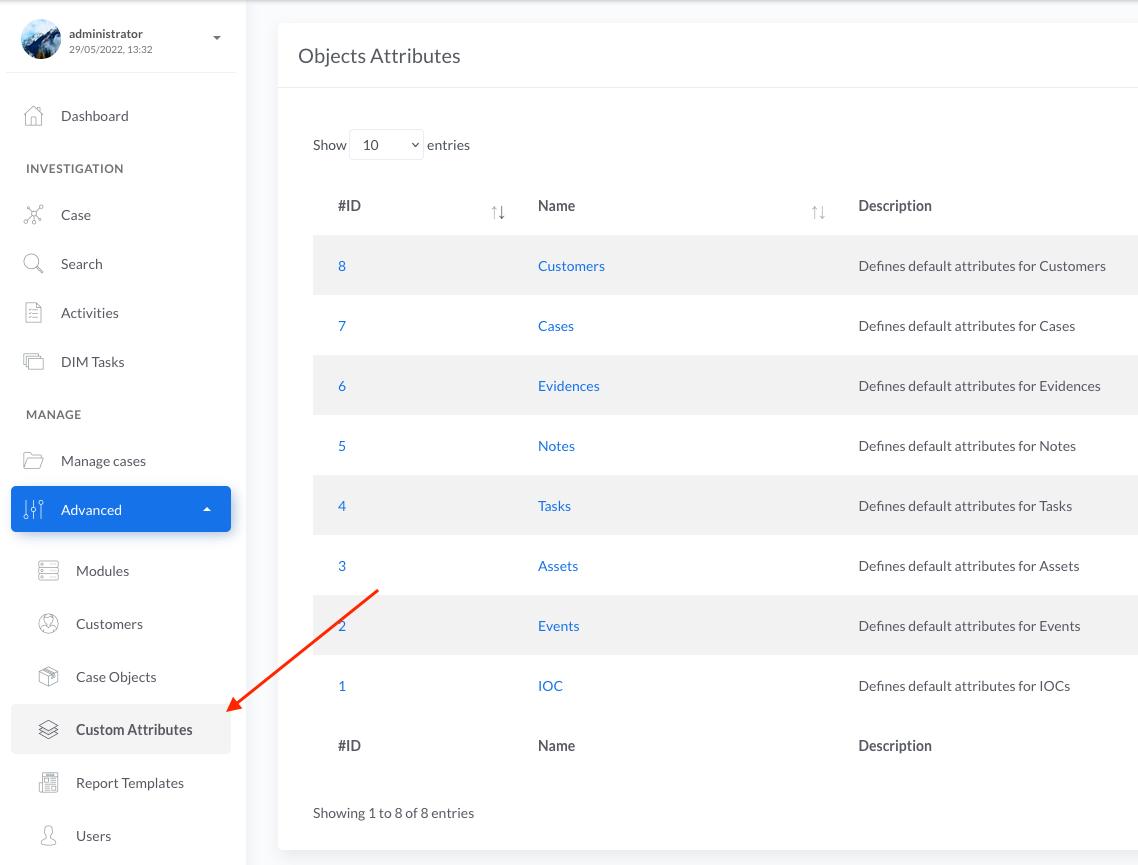Go to Users menu item
This screenshot has width=1138, height=865.
tap(94, 836)
